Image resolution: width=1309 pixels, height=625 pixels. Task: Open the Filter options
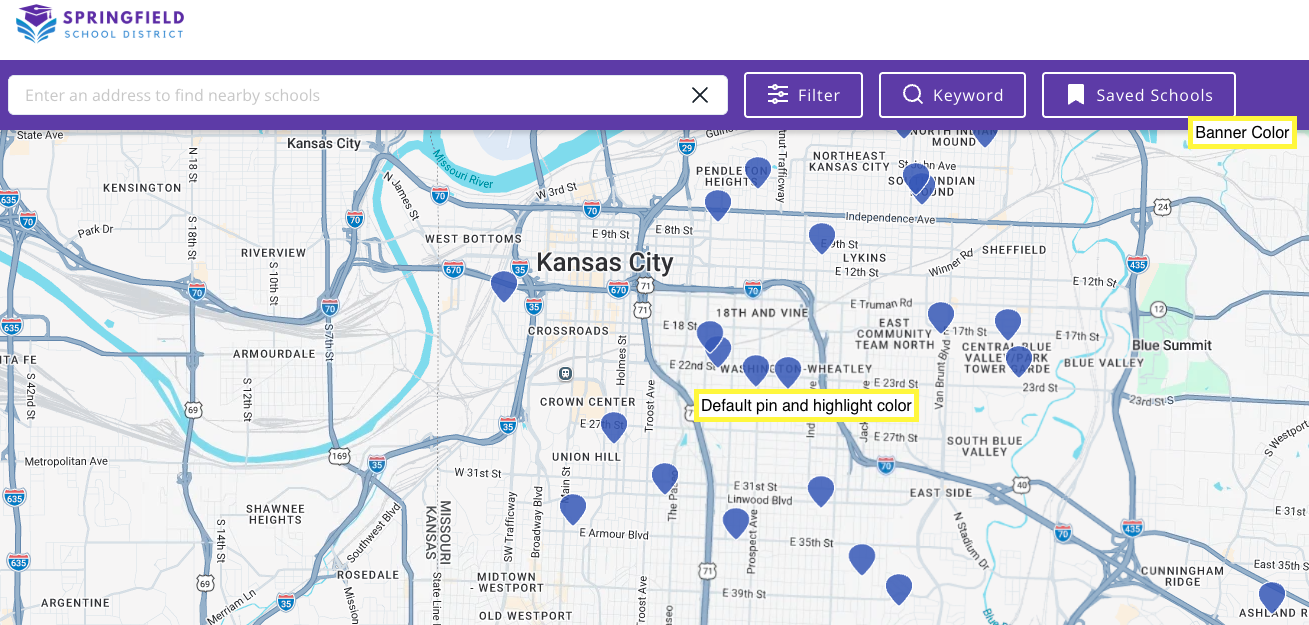pyautogui.click(x=803, y=95)
